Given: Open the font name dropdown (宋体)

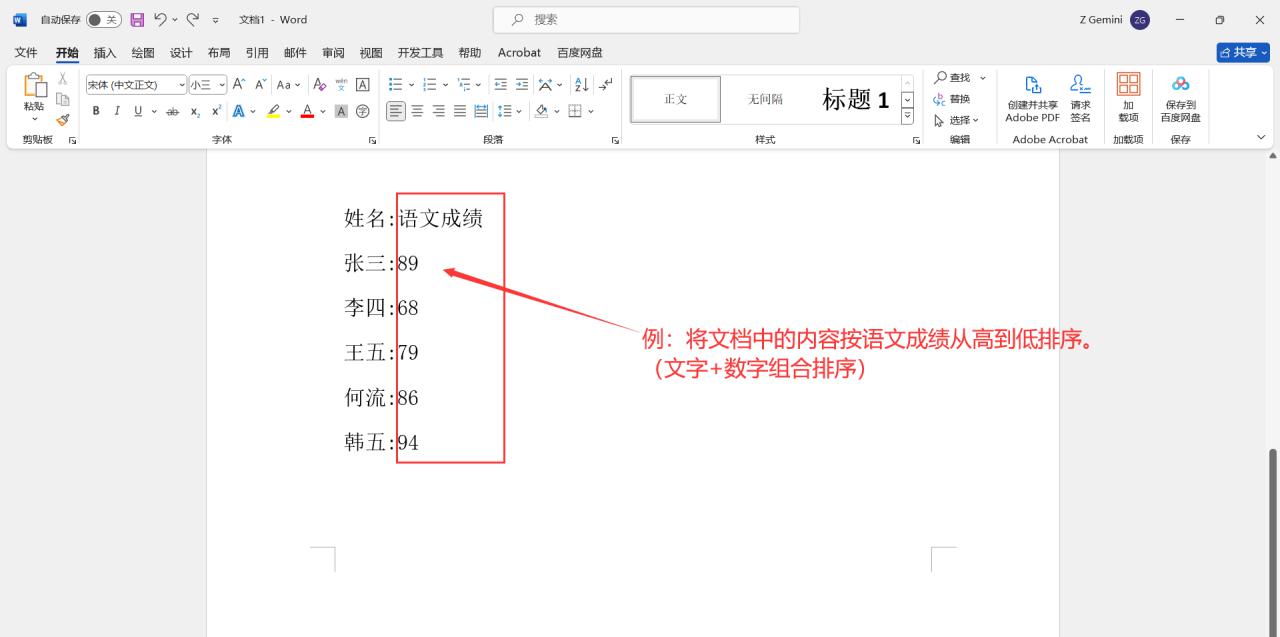Looking at the screenshot, I should coord(181,85).
